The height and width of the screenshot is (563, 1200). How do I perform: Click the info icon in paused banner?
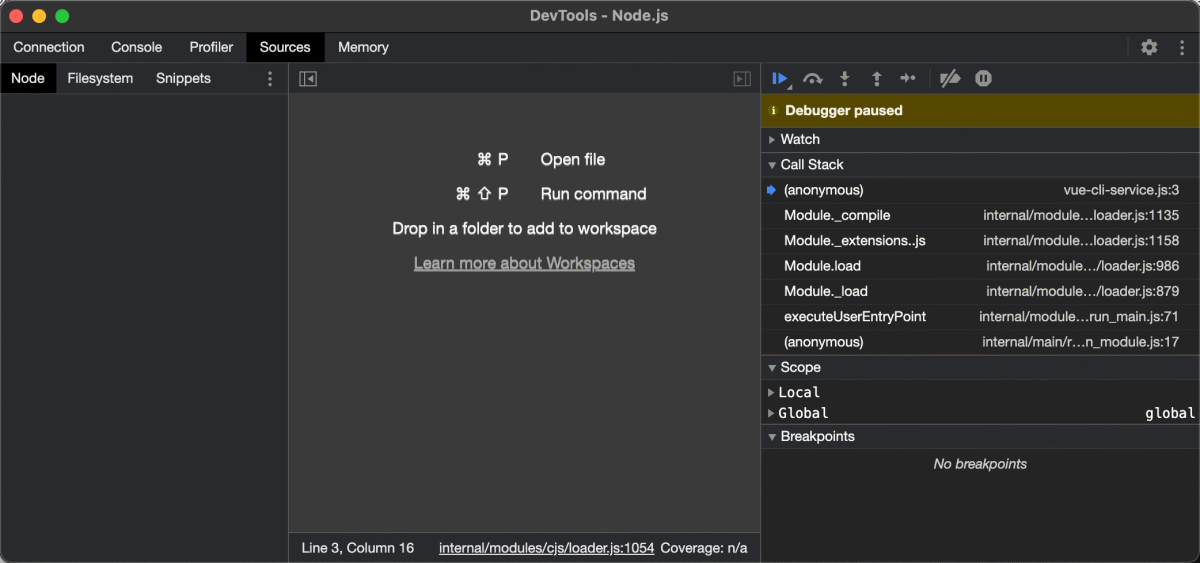tap(773, 111)
